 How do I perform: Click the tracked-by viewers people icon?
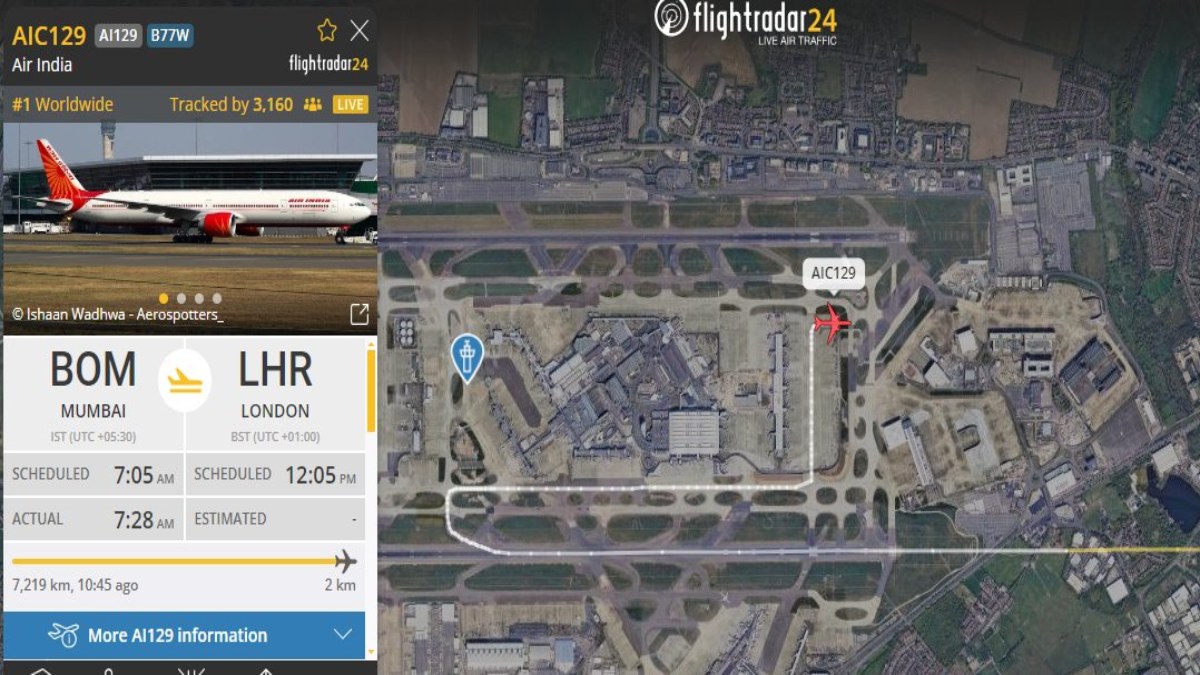(312, 104)
